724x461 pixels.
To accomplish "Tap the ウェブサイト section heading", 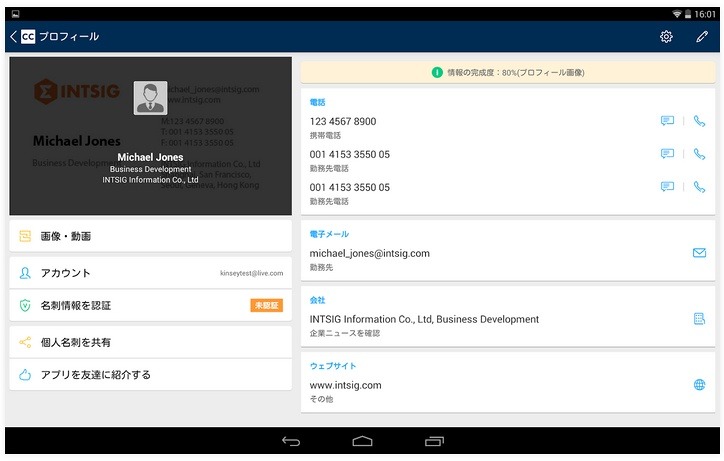I will (x=332, y=366).
